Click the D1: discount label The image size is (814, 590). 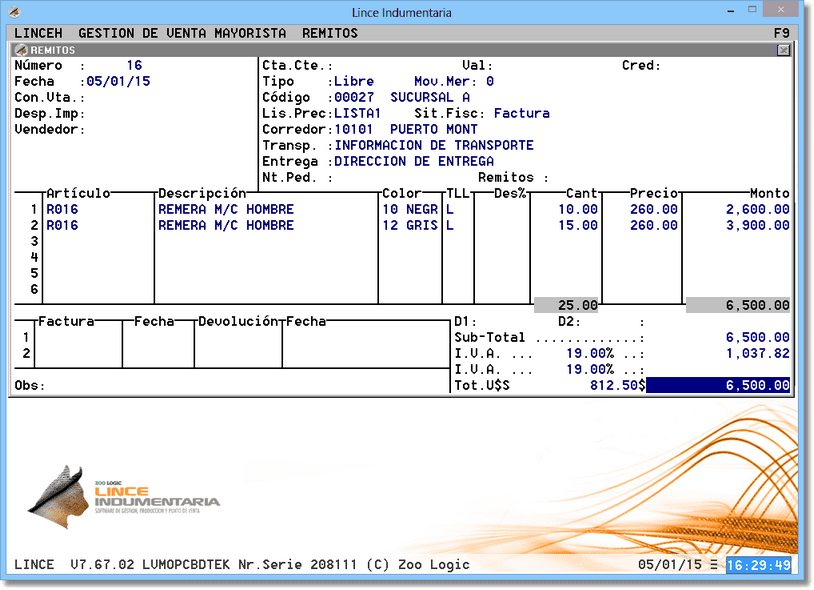coord(466,322)
